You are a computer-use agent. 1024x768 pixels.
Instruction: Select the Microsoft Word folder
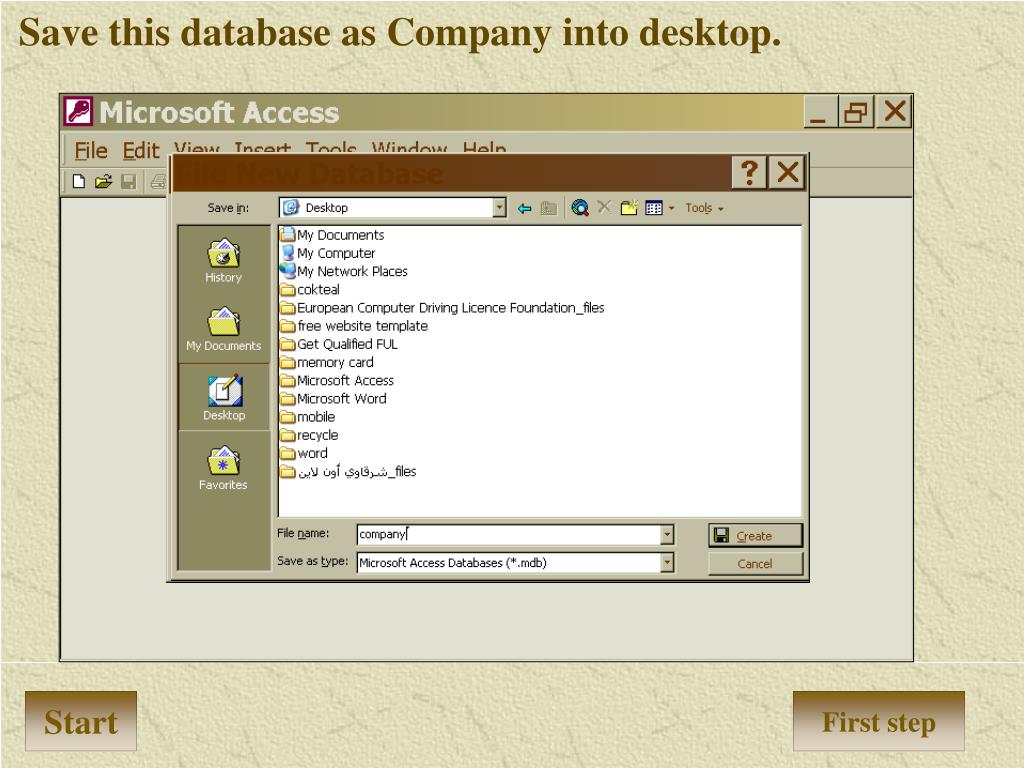click(x=333, y=398)
